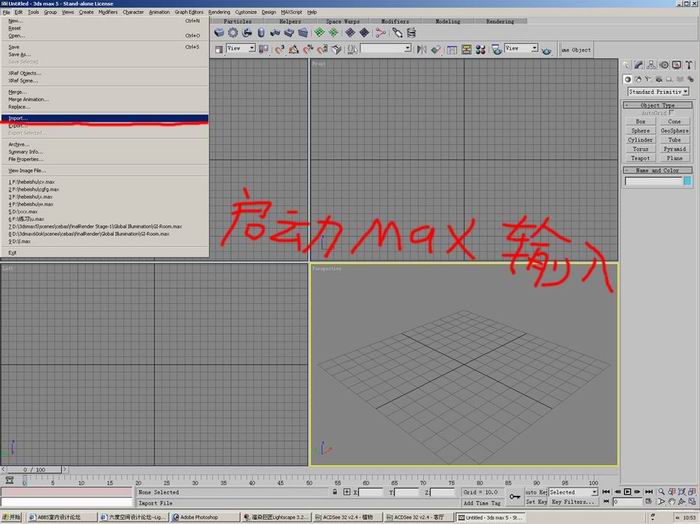
Task: Switch to Adobe Photoshop in the taskbar
Action: 204,517
